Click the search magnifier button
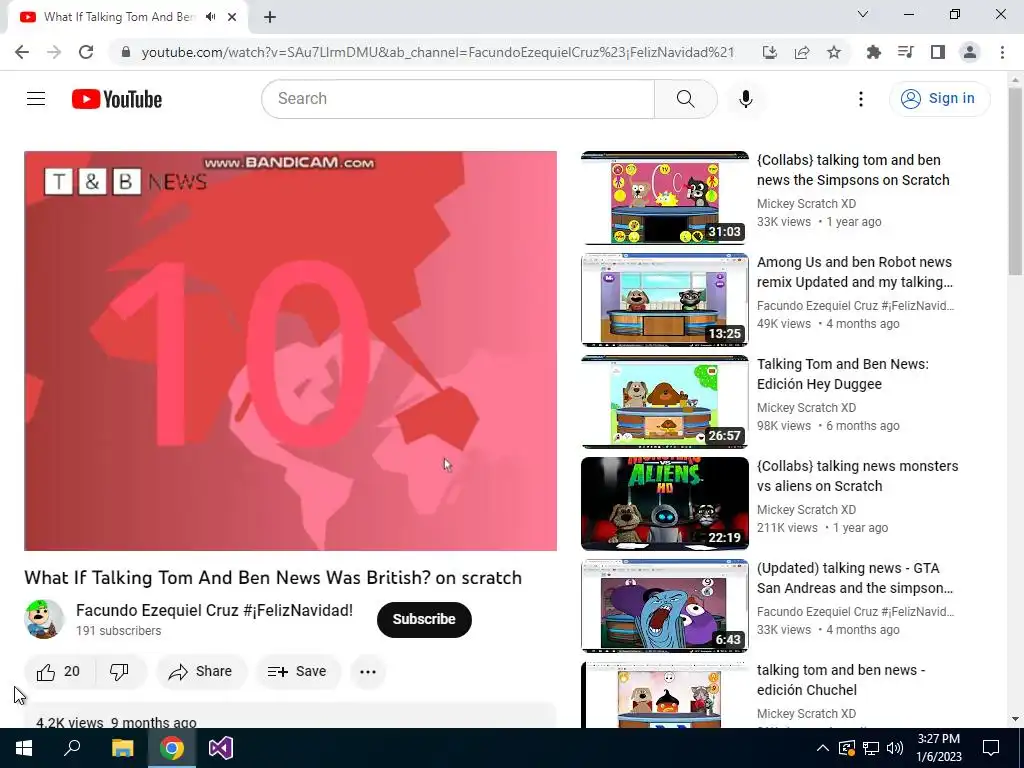 [x=685, y=99]
